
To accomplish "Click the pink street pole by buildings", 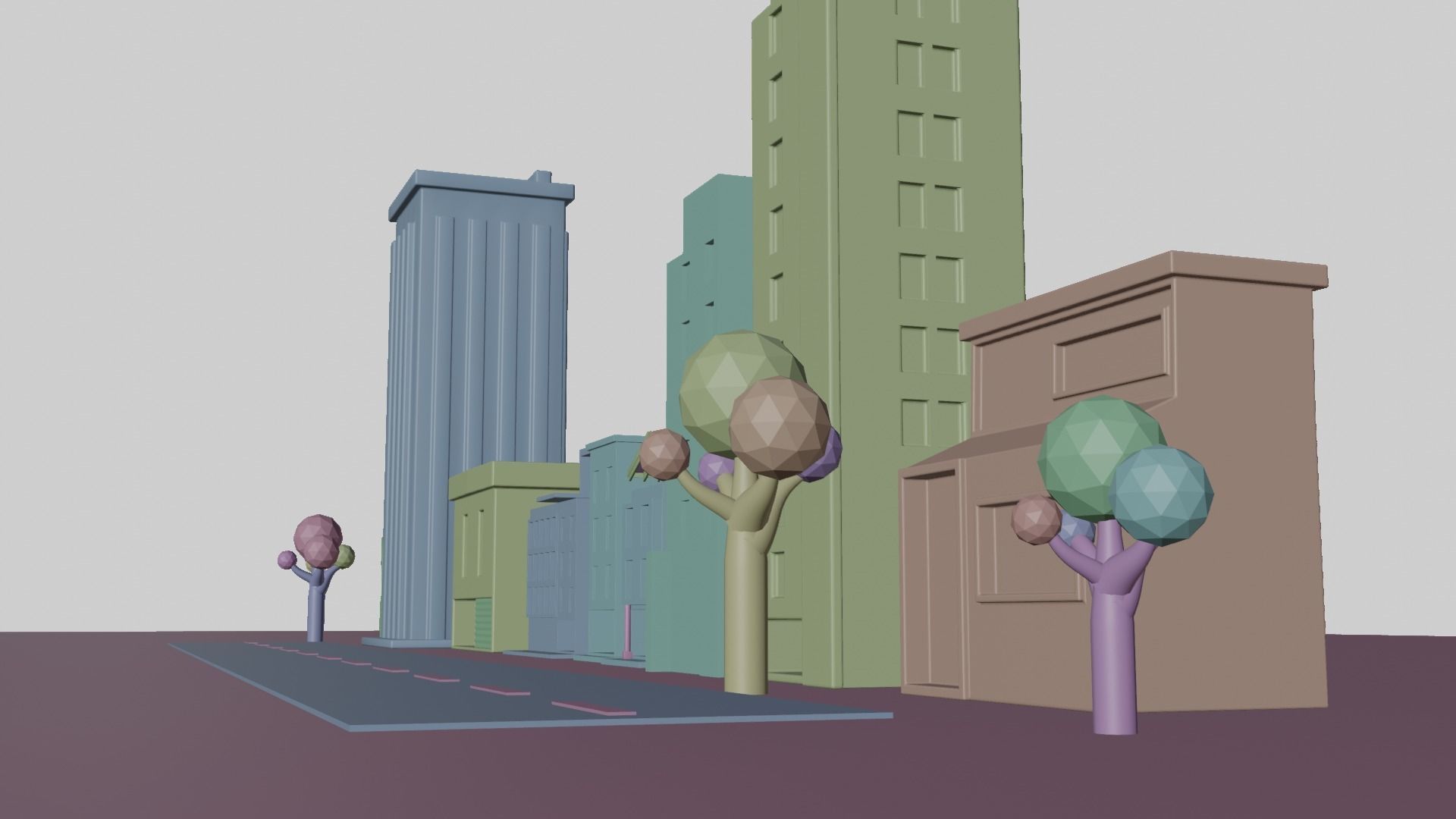I will pyautogui.click(x=627, y=631).
